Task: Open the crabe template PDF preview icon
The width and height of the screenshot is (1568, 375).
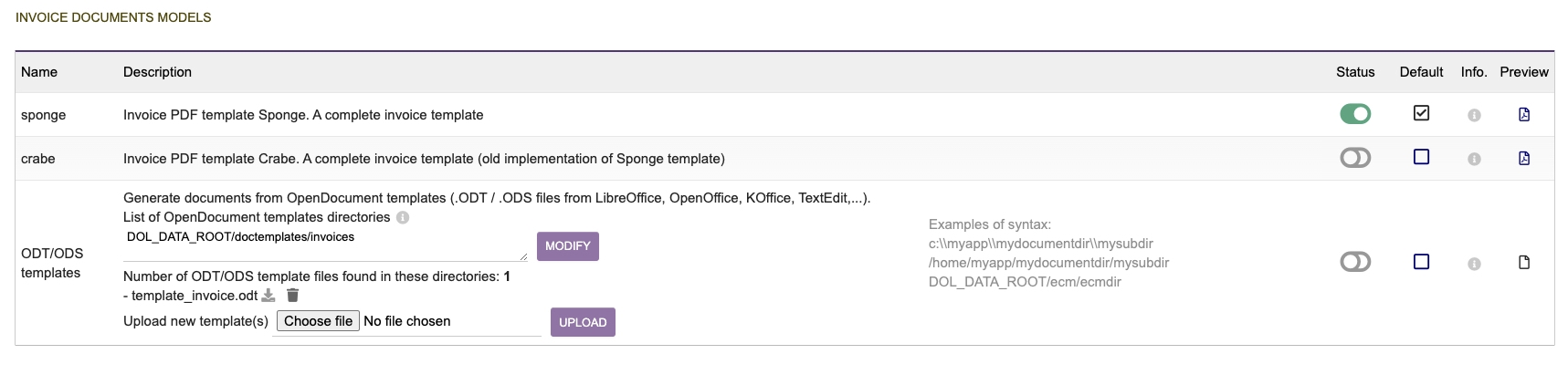Action: click(1523, 159)
